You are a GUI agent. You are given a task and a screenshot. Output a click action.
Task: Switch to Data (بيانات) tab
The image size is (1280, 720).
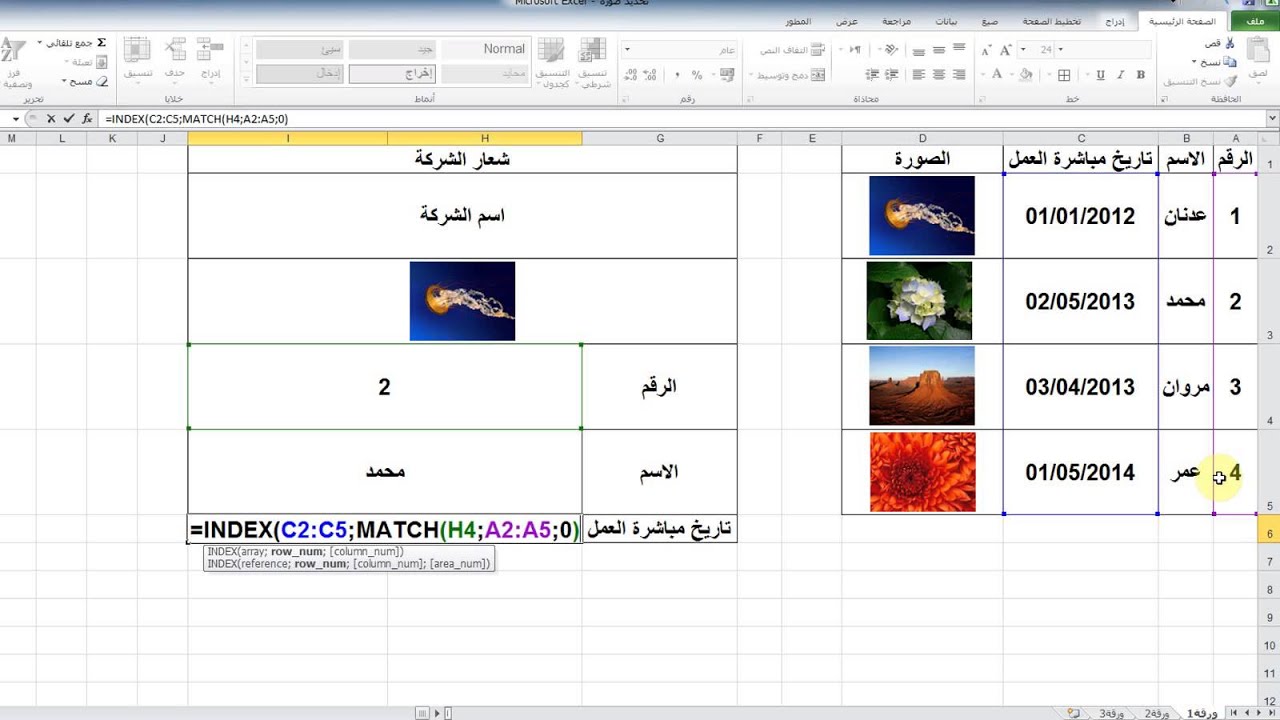946,21
